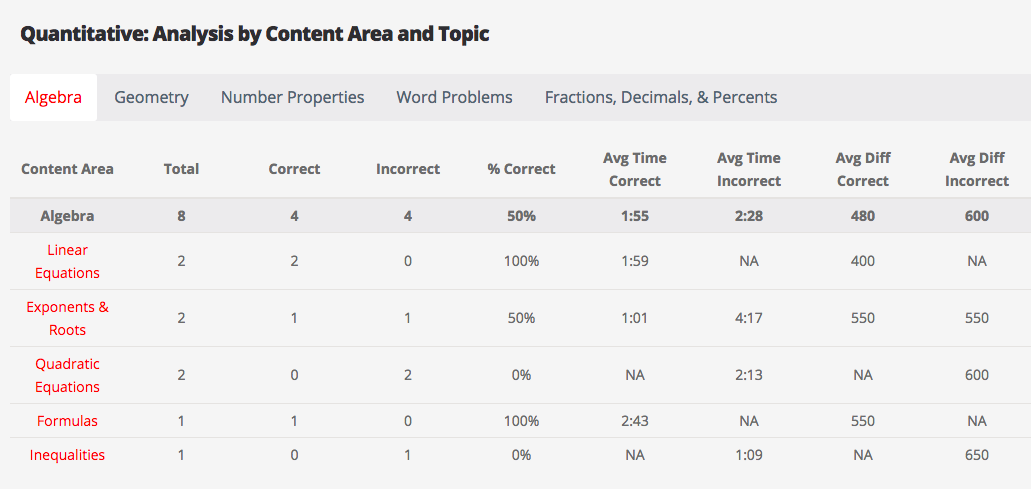Open the Quadratic Equations topic link

[x=67, y=375]
